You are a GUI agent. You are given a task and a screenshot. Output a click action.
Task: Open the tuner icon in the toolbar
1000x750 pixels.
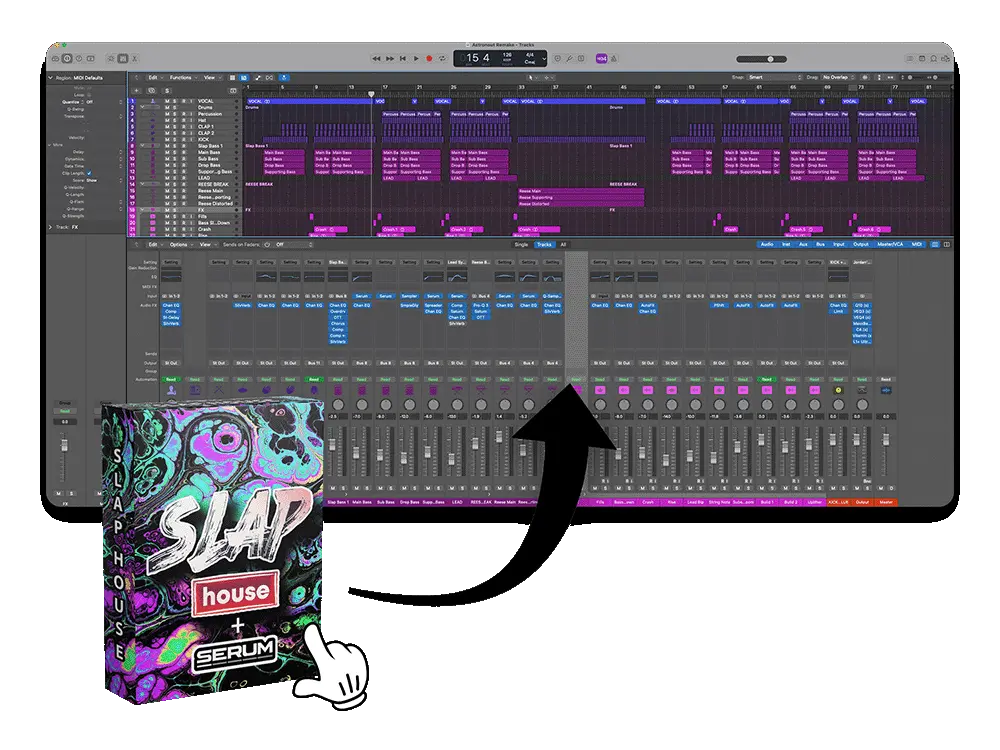[570, 59]
